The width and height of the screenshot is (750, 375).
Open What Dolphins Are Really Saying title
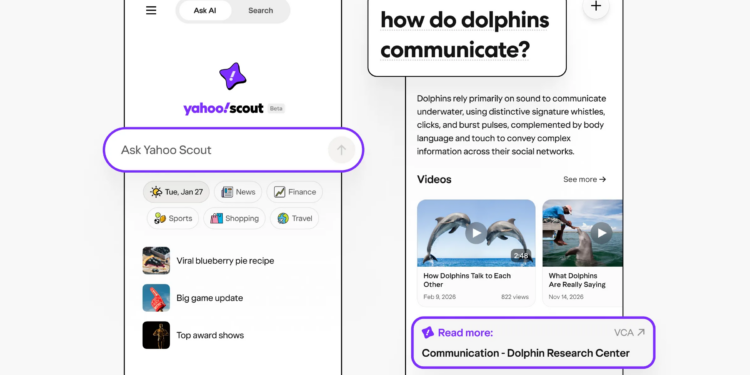[x=577, y=280]
